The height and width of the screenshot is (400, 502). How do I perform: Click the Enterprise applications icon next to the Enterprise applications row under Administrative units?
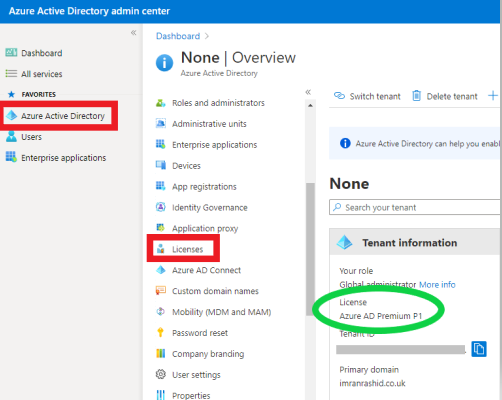[161, 144]
